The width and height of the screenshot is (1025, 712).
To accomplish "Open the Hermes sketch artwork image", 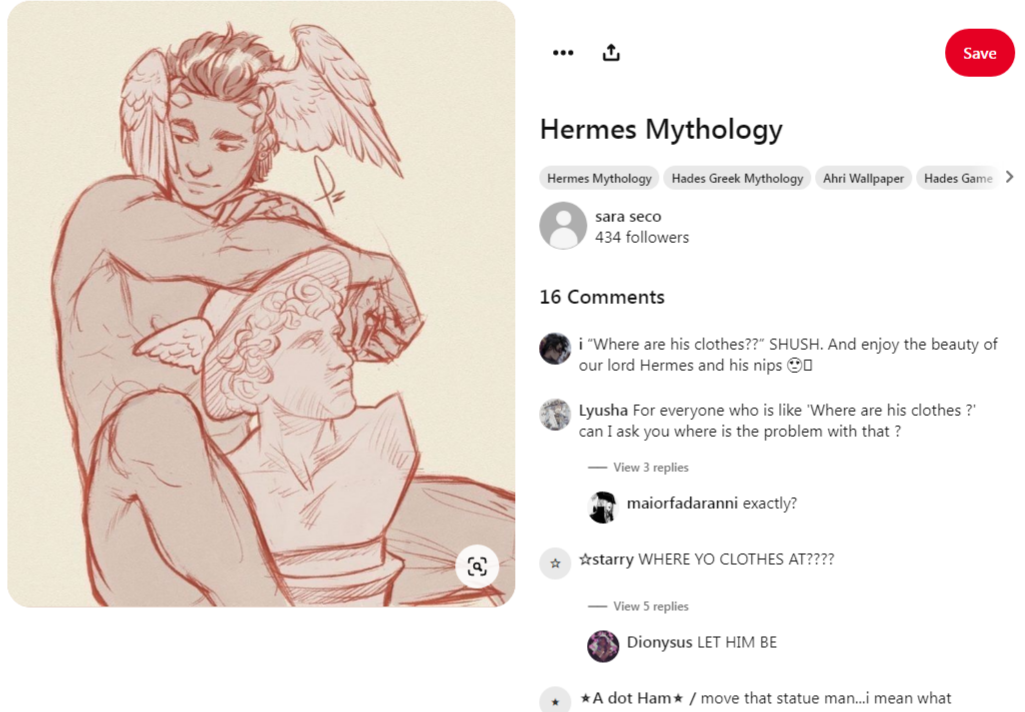I will (x=261, y=304).
